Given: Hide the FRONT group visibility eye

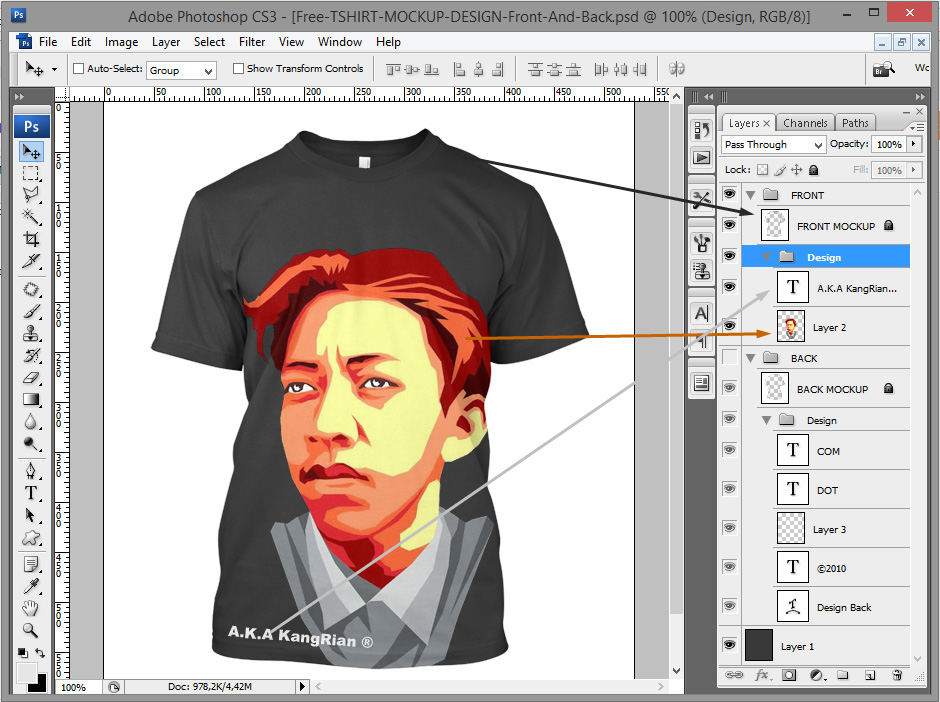Looking at the screenshot, I should click(x=729, y=194).
